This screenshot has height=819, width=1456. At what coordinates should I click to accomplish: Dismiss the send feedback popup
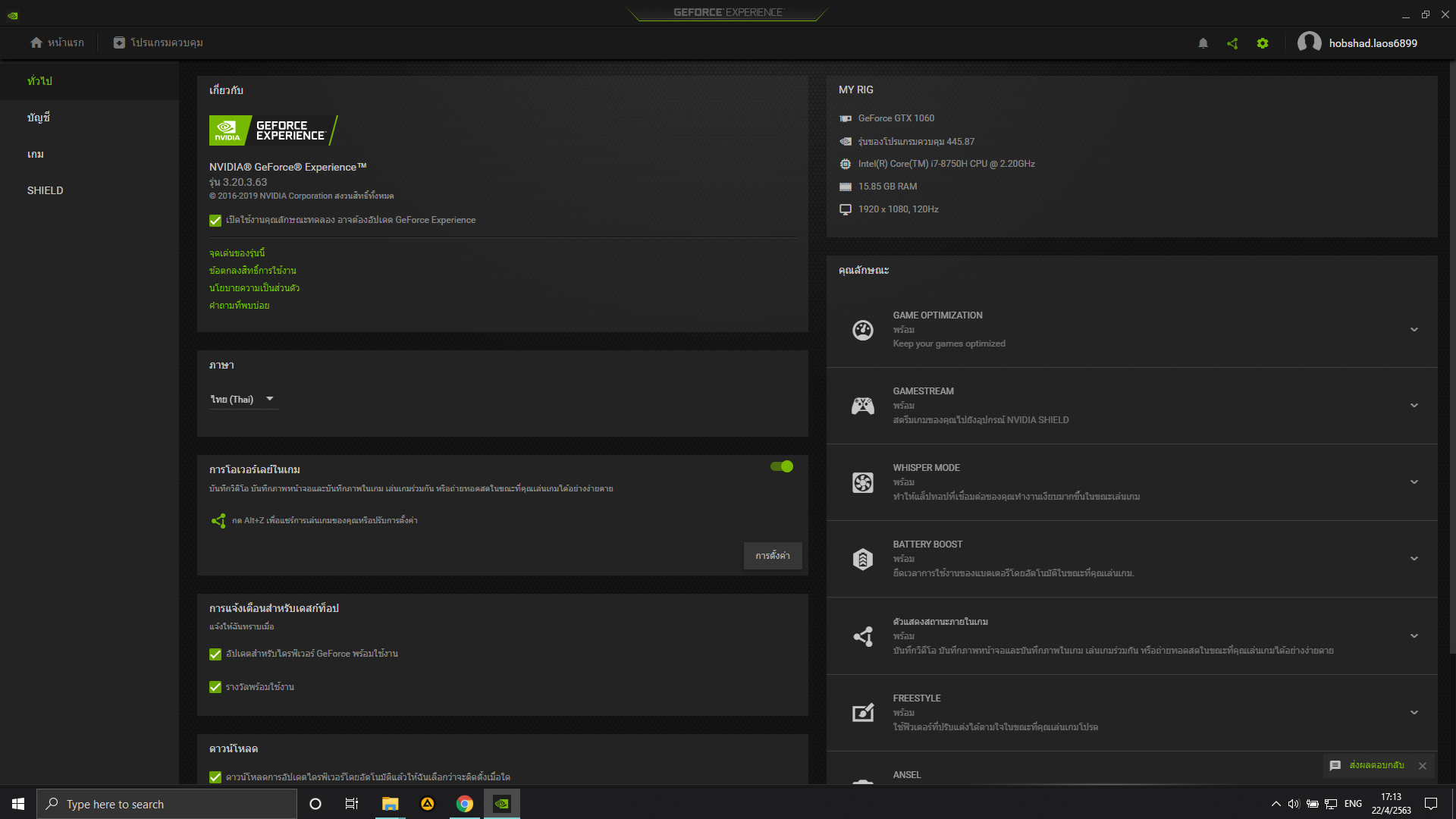pyautogui.click(x=1423, y=766)
